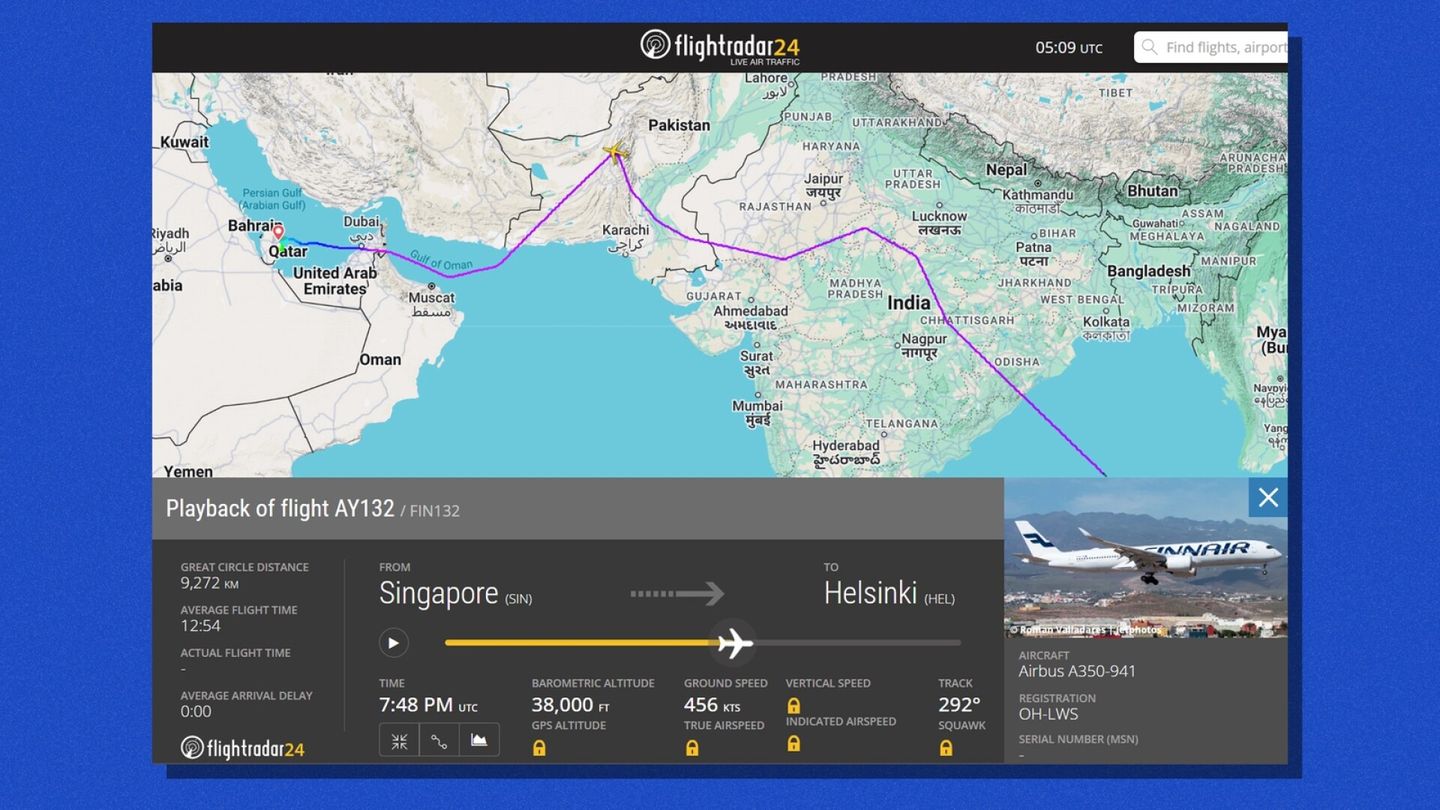Click the 292° track value
The width and height of the screenshot is (1440, 810).
pyautogui.click(x=959, y=705)
